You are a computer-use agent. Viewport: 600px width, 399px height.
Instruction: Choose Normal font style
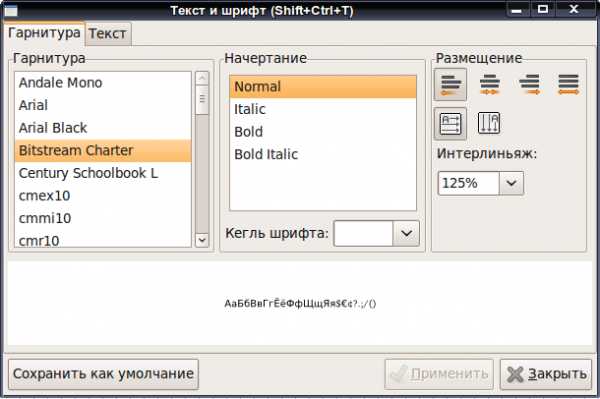[x=323, y=86]
